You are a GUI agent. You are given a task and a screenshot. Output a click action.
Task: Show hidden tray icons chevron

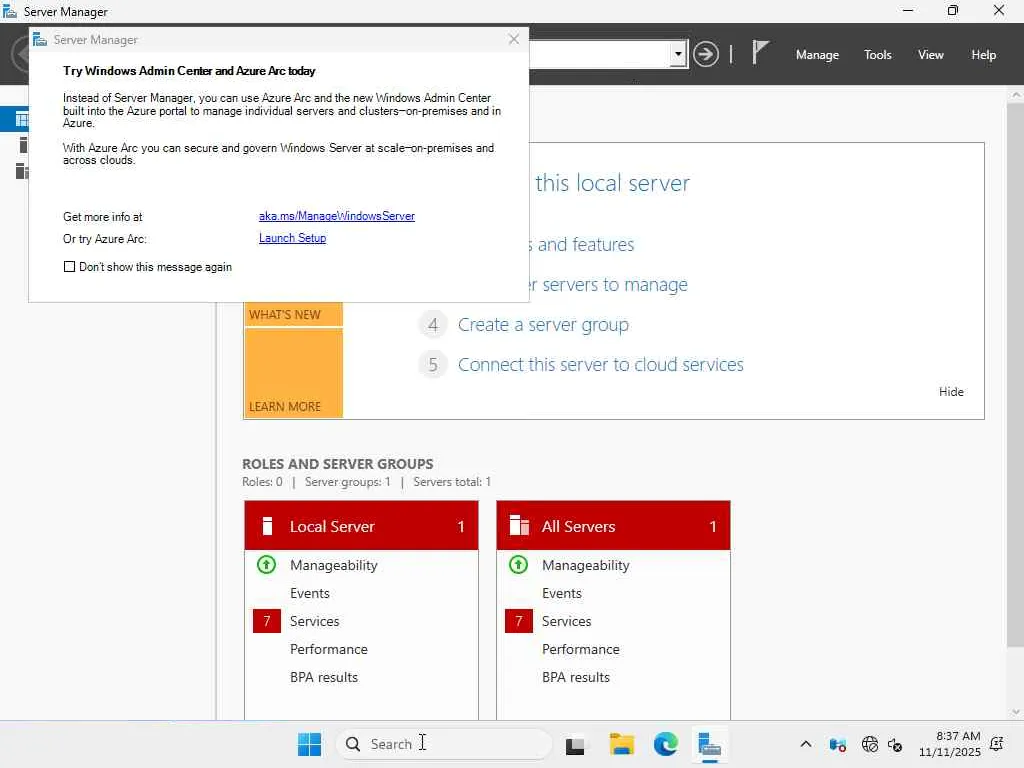[806, 744]
